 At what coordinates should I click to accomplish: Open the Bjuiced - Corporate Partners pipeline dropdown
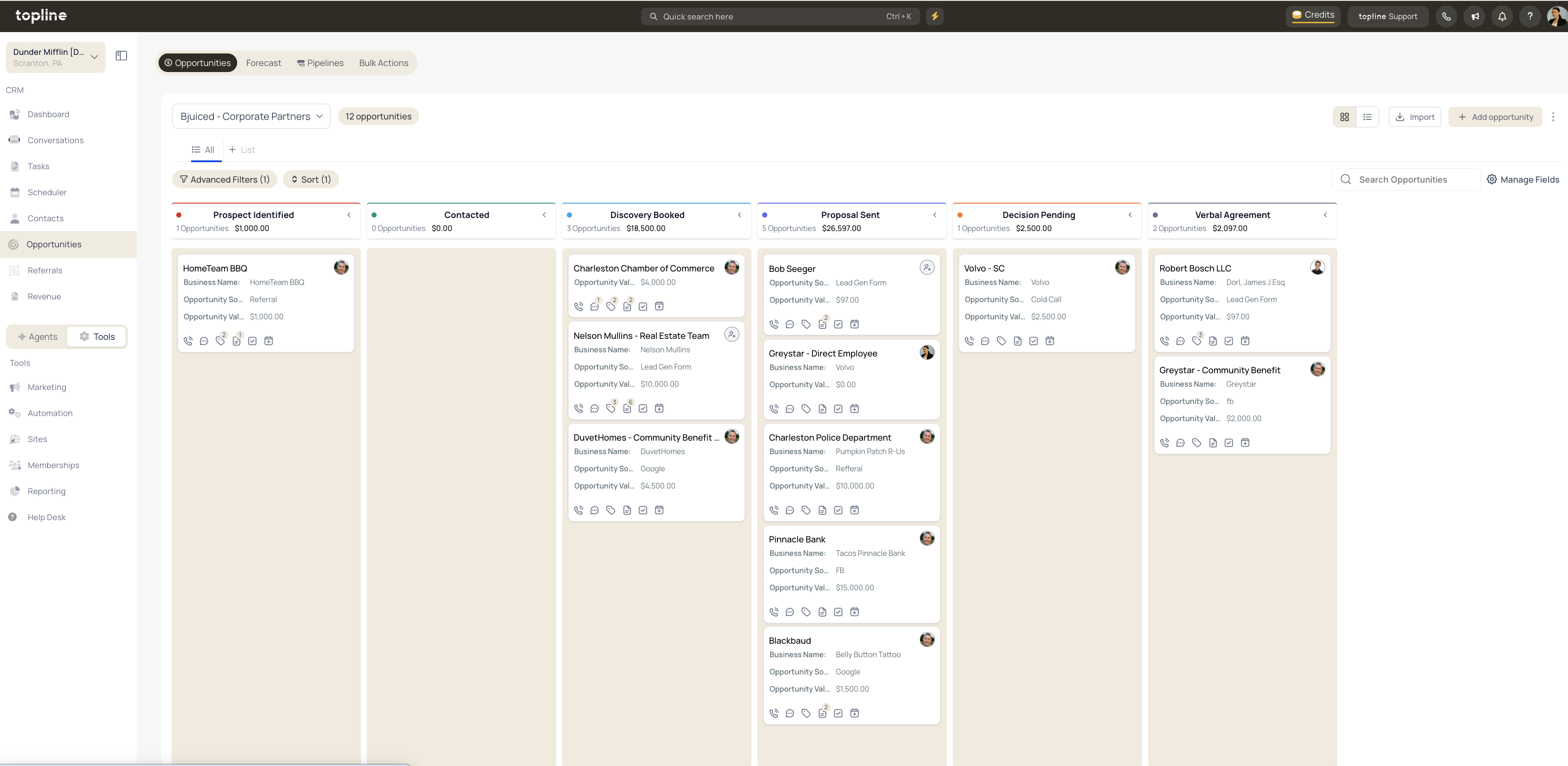tap(251, 116)
